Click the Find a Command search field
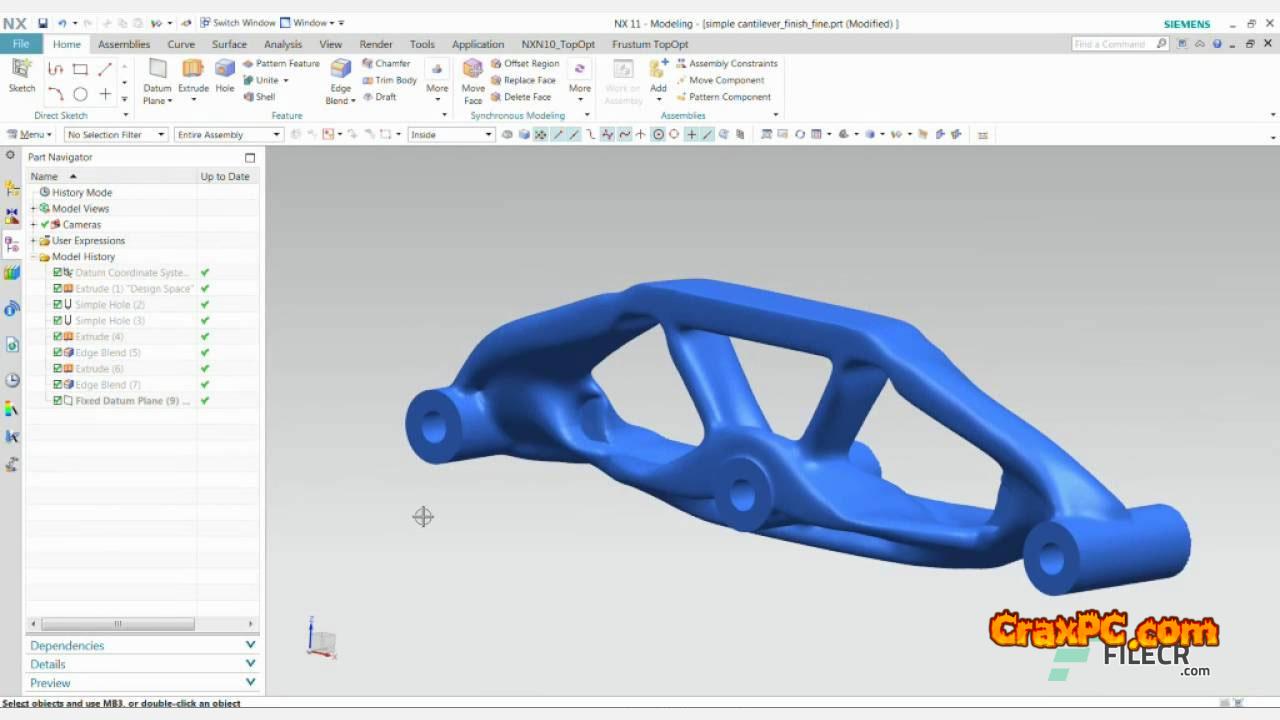This screenshot has width=1280, height=720. [1113, 44]
